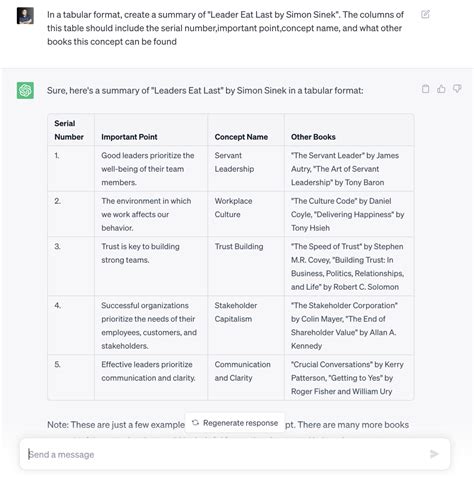Click the Servant Leadership concept cell
The height and width of the screenshot is (477, 474).
click(x=246, y=169)
